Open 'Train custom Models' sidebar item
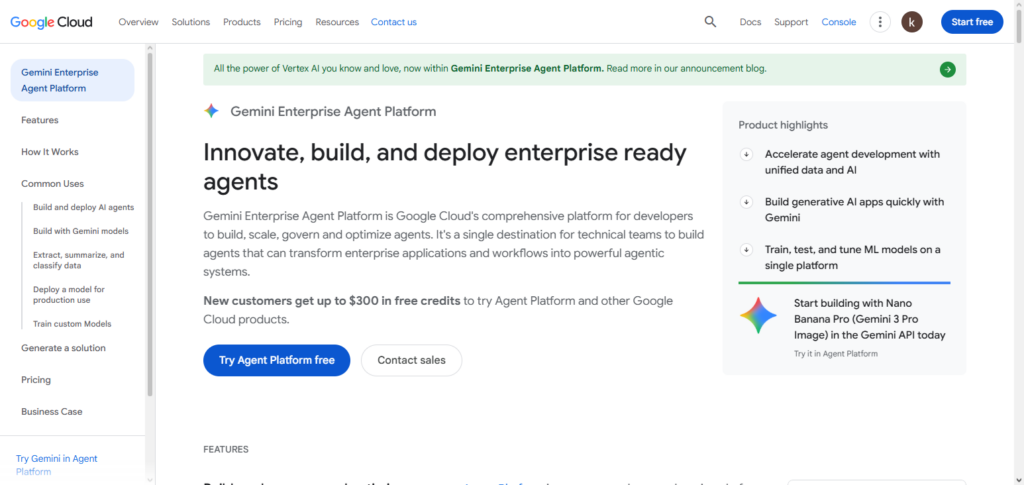The image size is (1024, 485). pos(72,324)
